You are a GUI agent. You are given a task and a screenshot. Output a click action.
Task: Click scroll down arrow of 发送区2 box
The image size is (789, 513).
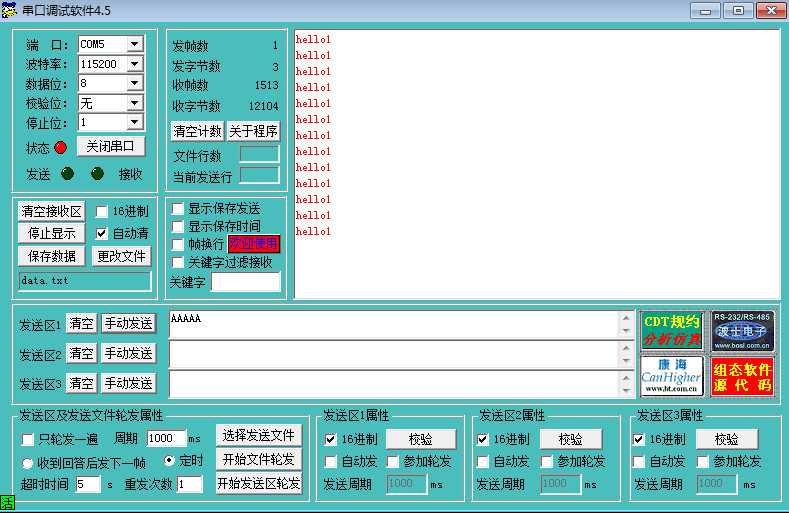point(626,360)
